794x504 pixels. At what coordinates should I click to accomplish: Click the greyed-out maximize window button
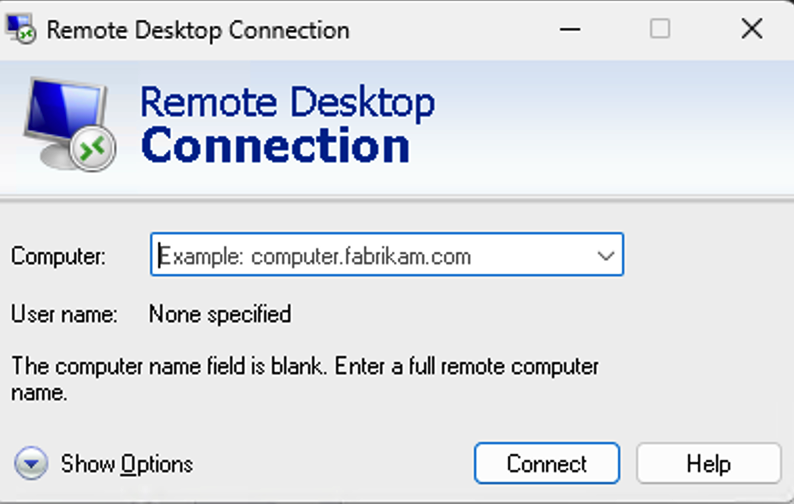click(660, 29)
